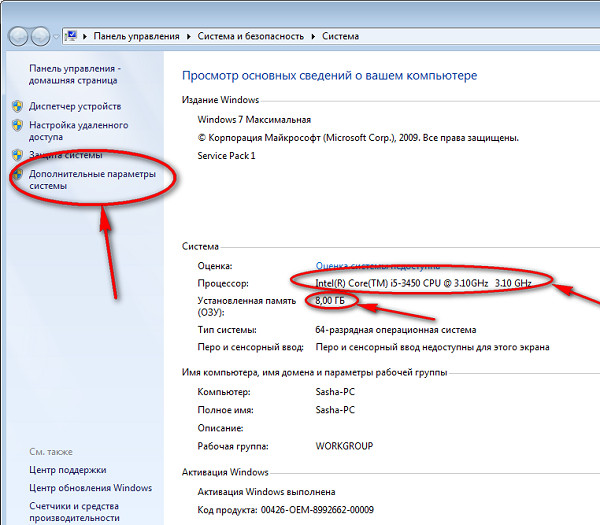This screenshot has height=525, width=600.
Task: Click Перо и сенсорный ввод недоступны value
Action: (432, 347)
